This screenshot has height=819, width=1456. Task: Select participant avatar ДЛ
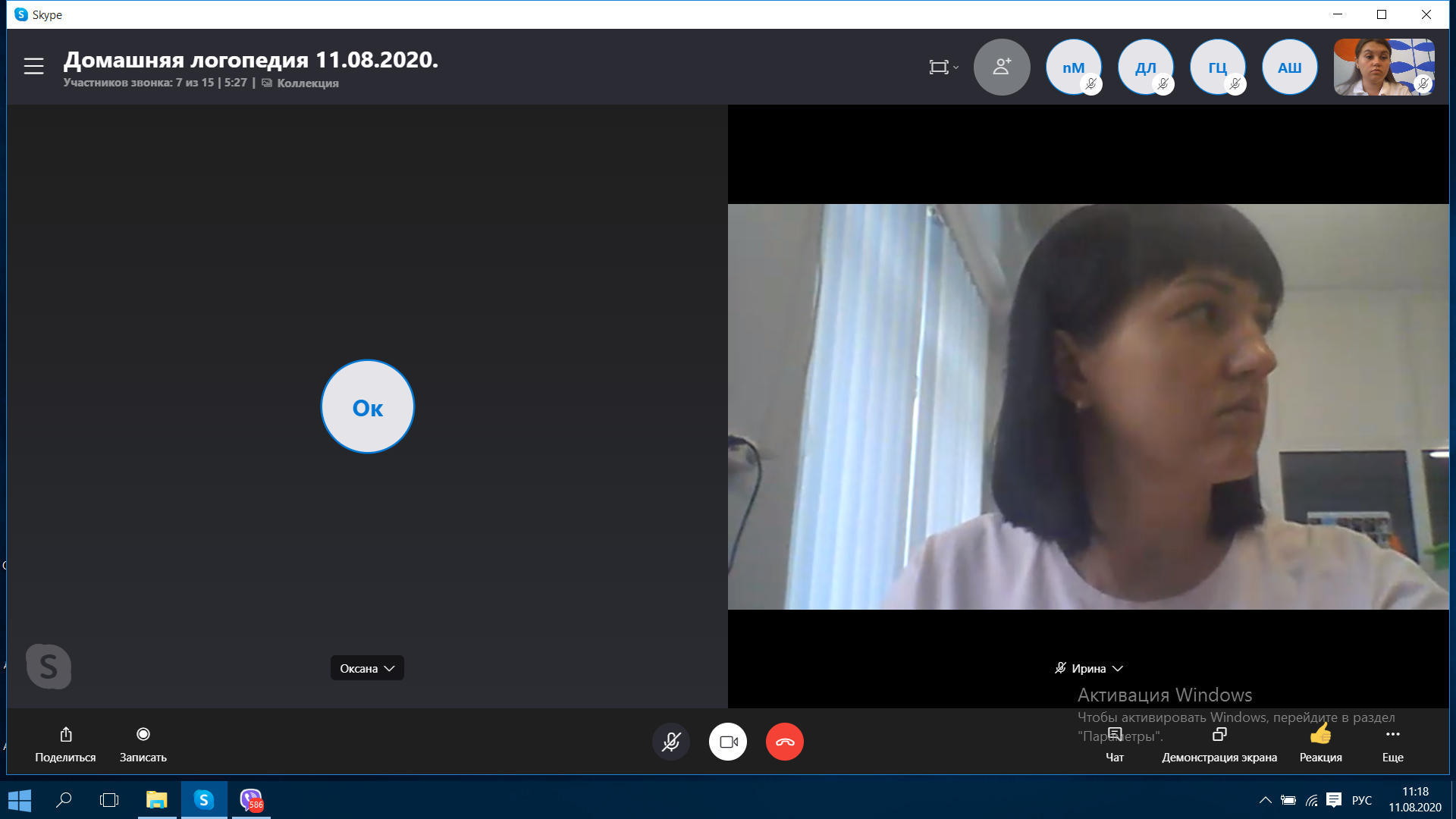(1145, 67)
